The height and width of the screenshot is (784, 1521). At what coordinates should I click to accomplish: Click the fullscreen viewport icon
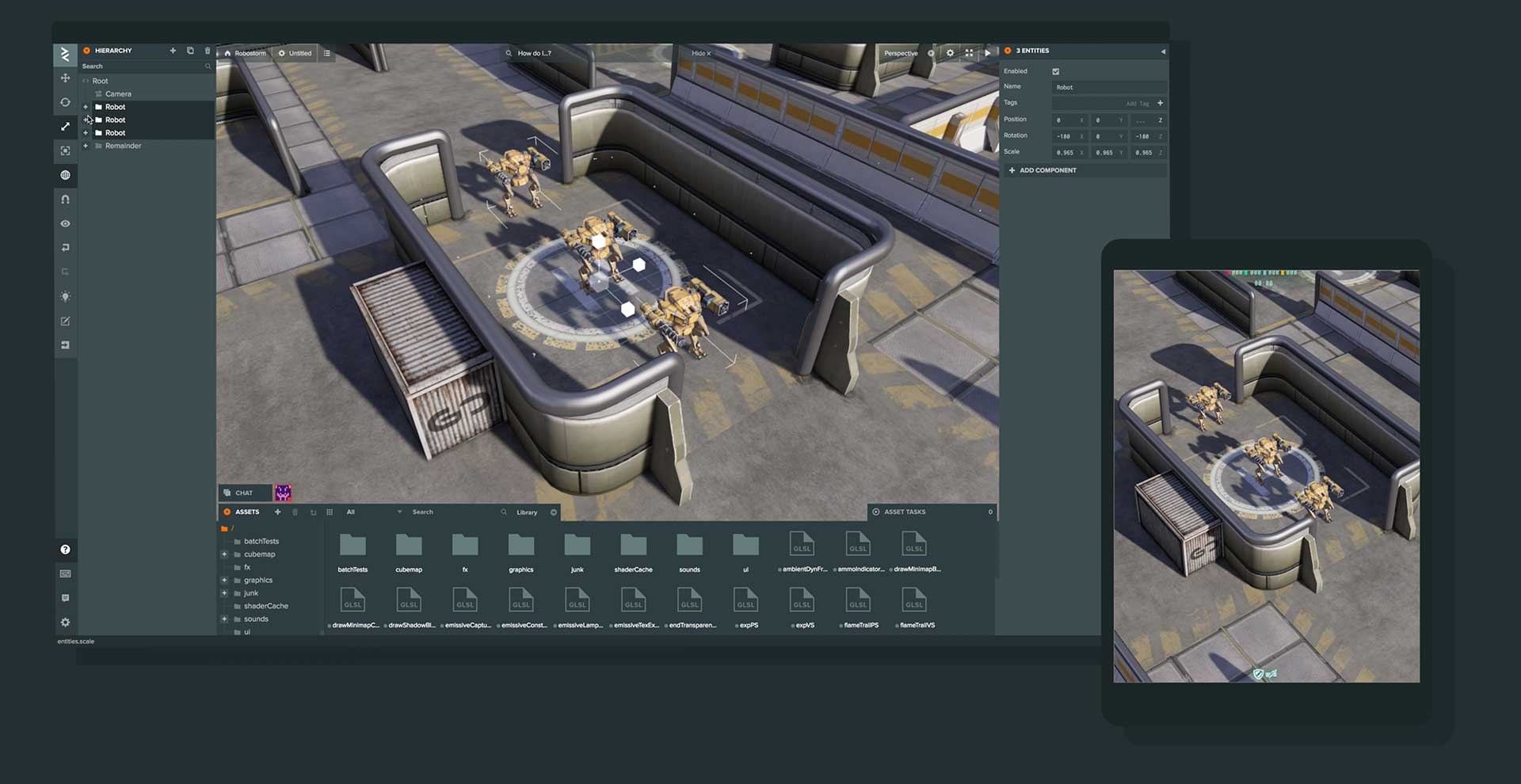(x=969, y=53)
